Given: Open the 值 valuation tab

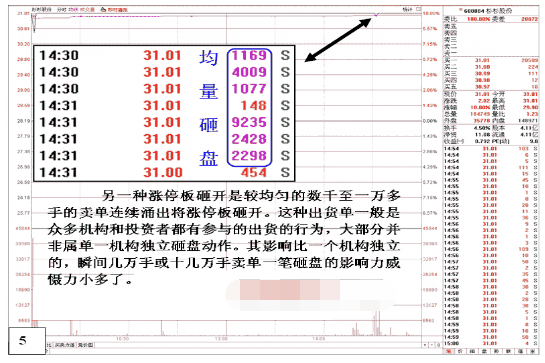Looking at the screenshot, I should pyautogui.click(x=521, y=352).
